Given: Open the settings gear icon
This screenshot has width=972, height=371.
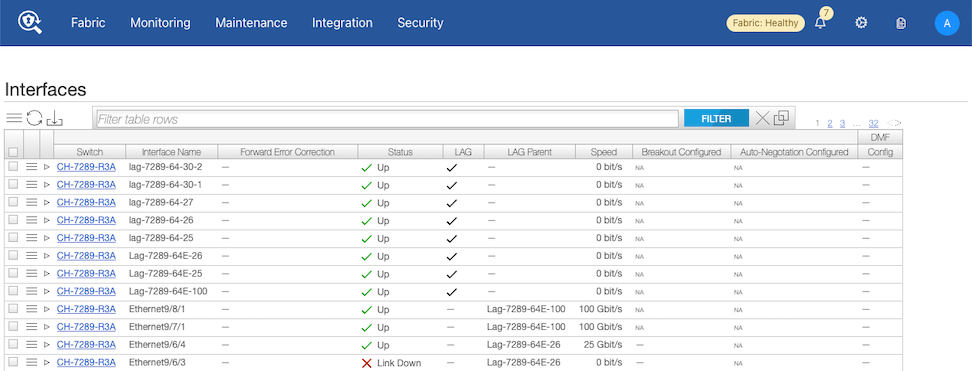Looking at the screenshot, I should coord(861,23).
